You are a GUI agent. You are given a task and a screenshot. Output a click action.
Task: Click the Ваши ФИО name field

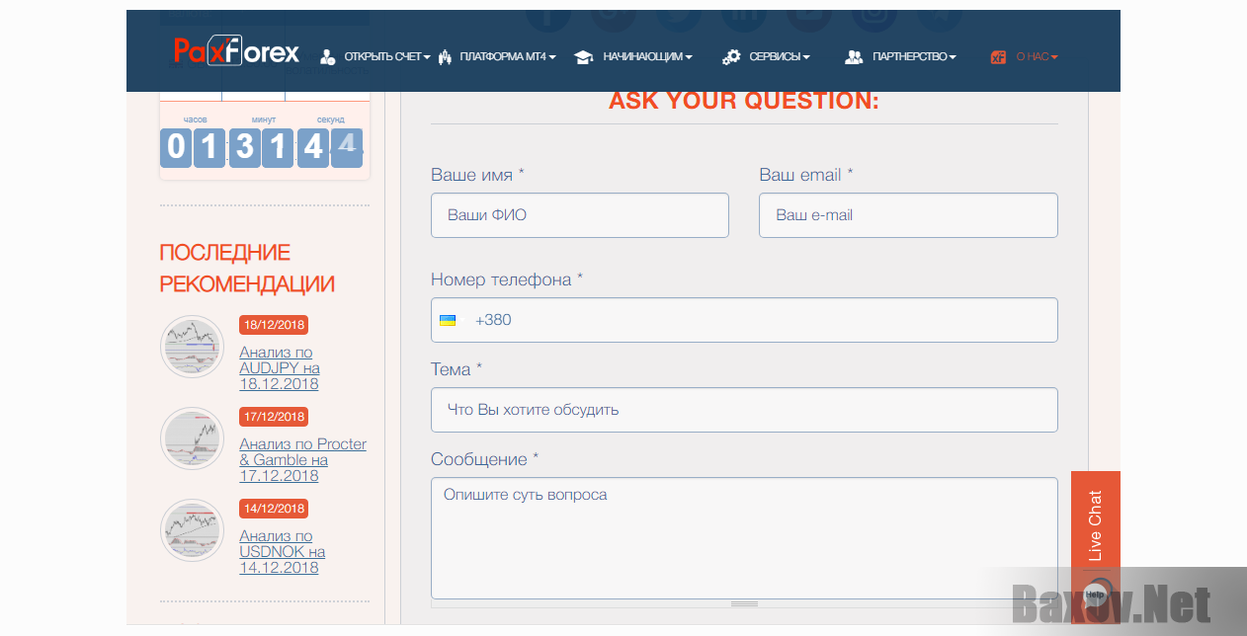580,215
